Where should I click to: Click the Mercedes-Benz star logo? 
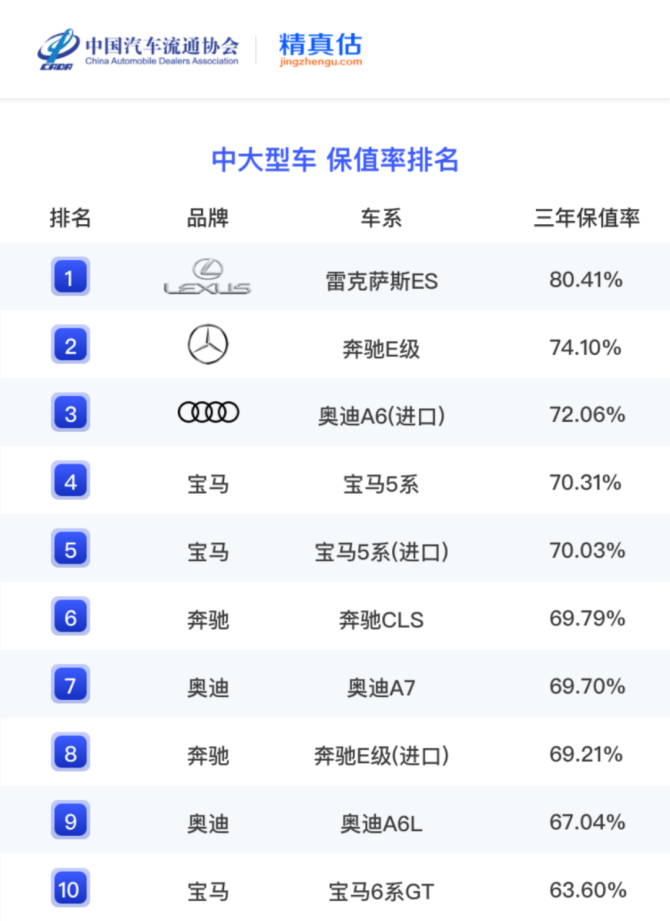pyautogui.click(x=208, y=345)
